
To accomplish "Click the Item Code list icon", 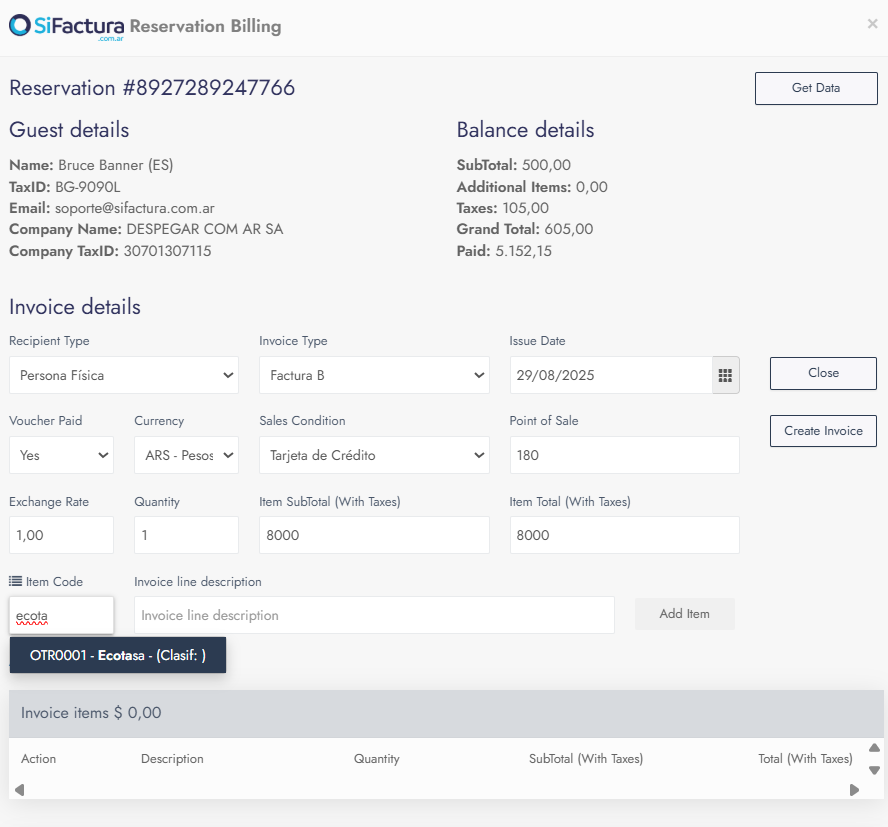I will (x=15, y=581).
